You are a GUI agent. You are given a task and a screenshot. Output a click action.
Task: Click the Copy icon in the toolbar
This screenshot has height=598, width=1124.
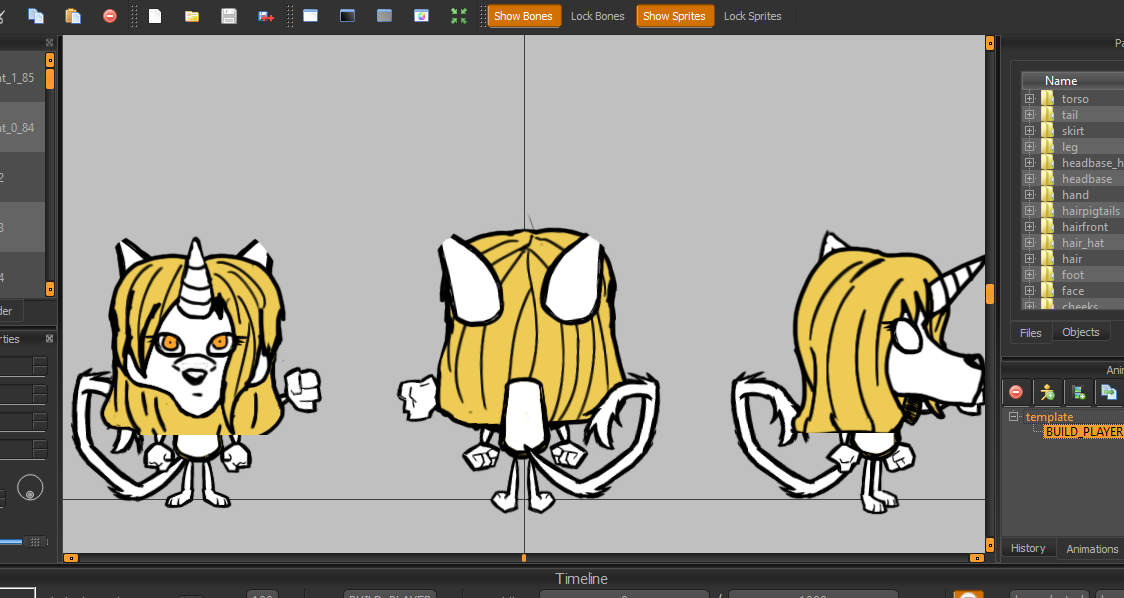pyautogui.click(x=36, y=16)
